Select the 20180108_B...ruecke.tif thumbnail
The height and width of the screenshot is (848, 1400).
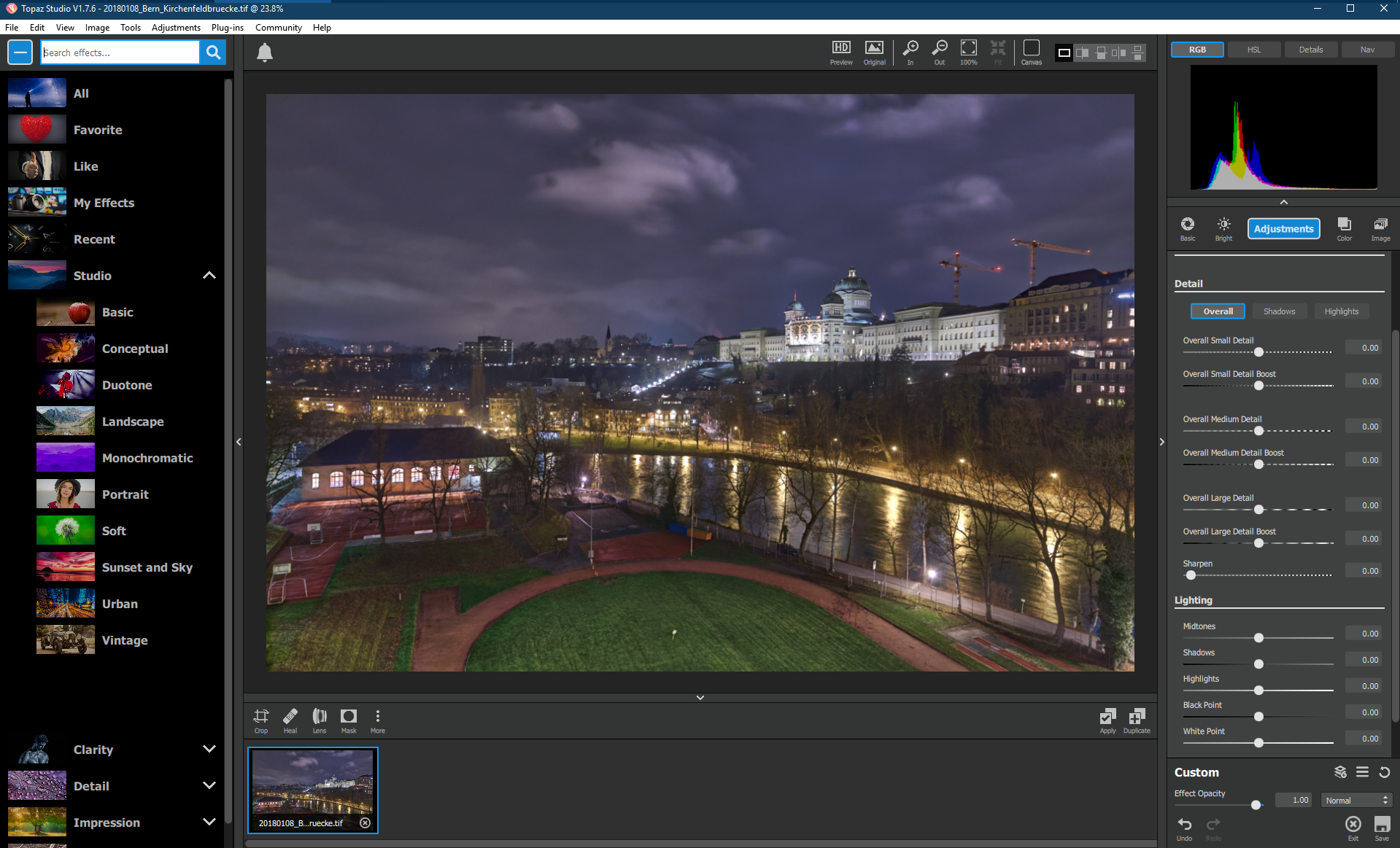pyautogui.click(x=312, y=789)
